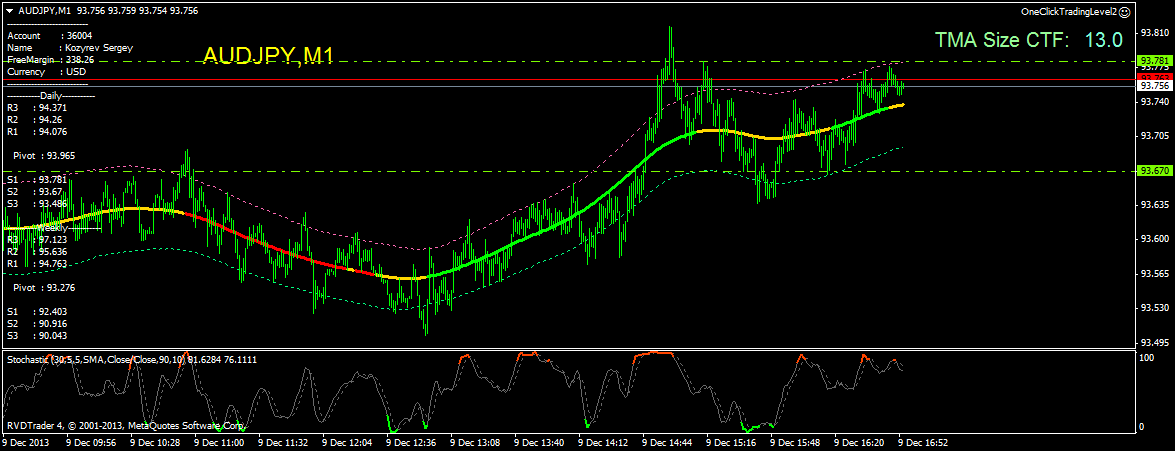This screenshot has height=451, width=1175.
Task: Click the R3 : 94.371 daily level
Action: pyautogui.click(x=37, y=108)
